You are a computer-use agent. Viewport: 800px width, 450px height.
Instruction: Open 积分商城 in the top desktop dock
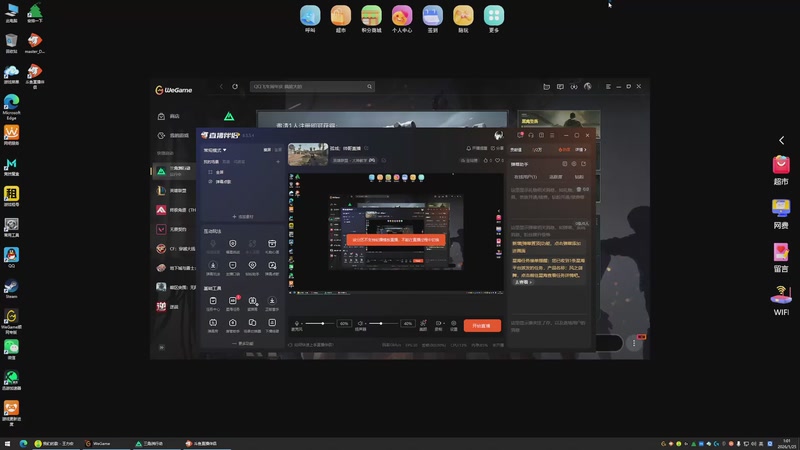coord(371,19)
